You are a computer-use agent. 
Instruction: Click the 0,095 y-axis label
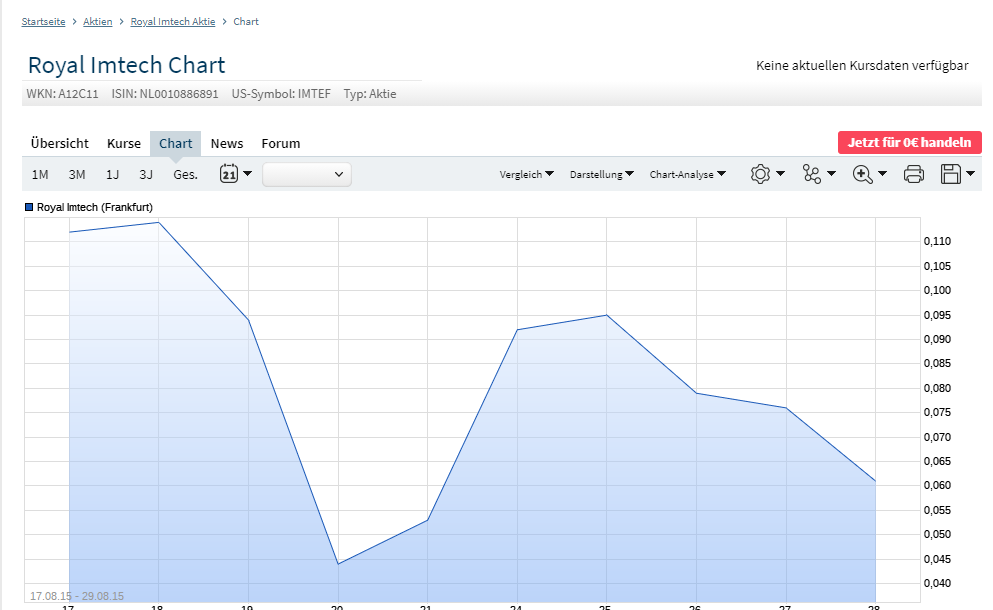pos(937,315)
